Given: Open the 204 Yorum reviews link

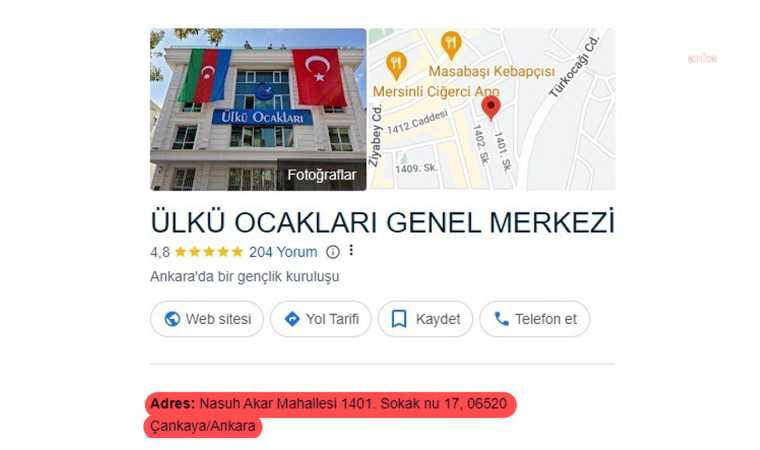Looking at the screenshot, I should [x=283, y=252].
